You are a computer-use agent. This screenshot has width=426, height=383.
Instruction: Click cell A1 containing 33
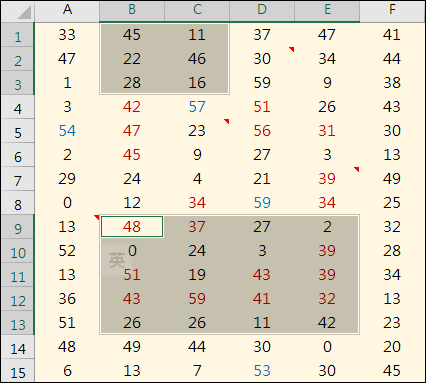(67, 35)
